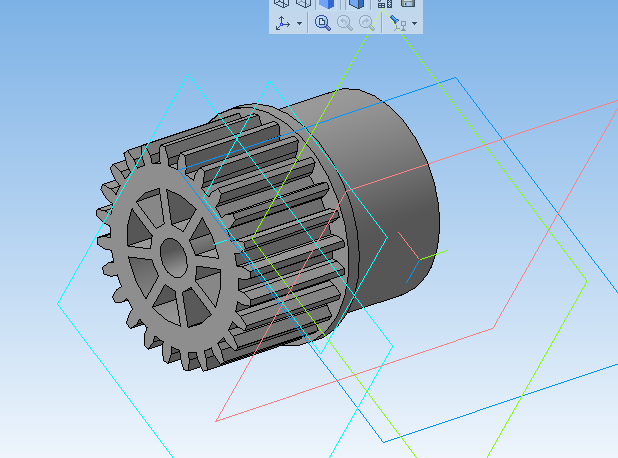This screenshot has height=458, width=618.
Task: Click the flashlight scene lighting icon
Action: click(398, 23)
